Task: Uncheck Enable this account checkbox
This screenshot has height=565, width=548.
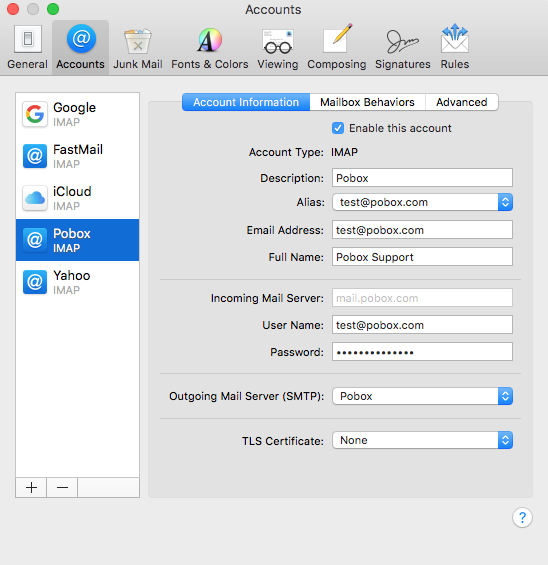Action: [x=338, y=128]
